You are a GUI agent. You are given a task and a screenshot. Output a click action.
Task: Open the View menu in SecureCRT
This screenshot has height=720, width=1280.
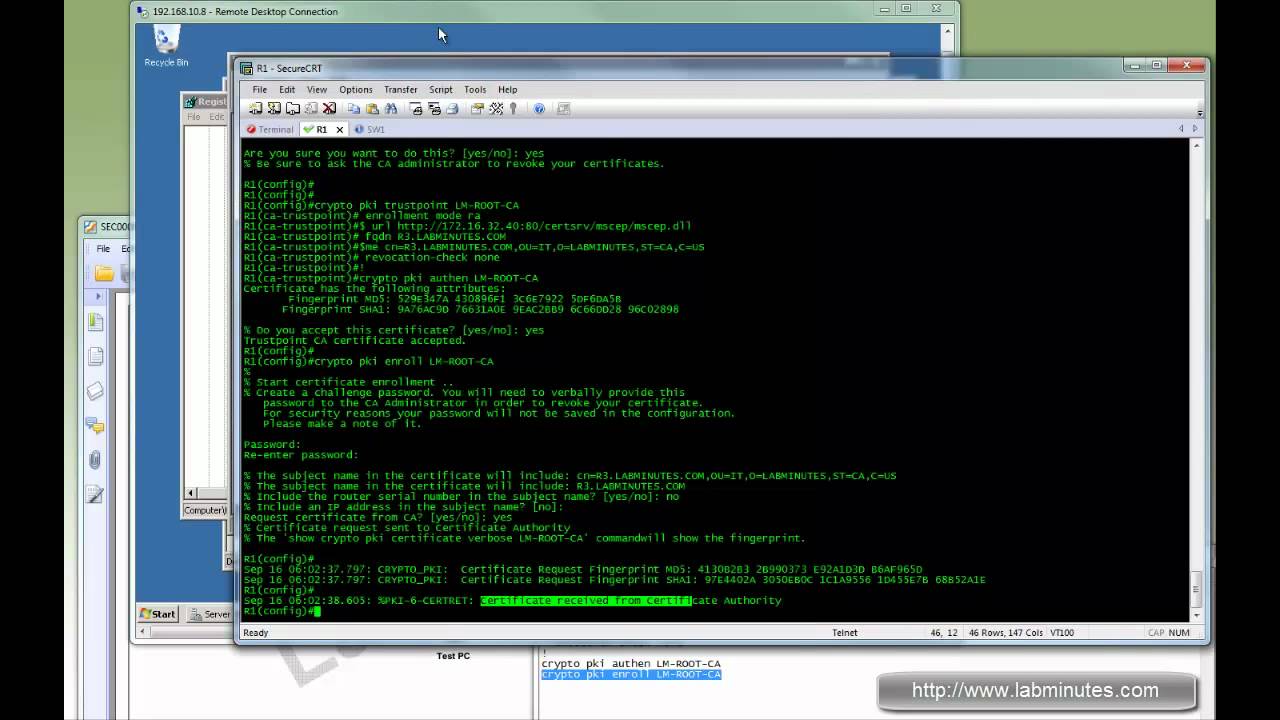[x=317, y=89]
